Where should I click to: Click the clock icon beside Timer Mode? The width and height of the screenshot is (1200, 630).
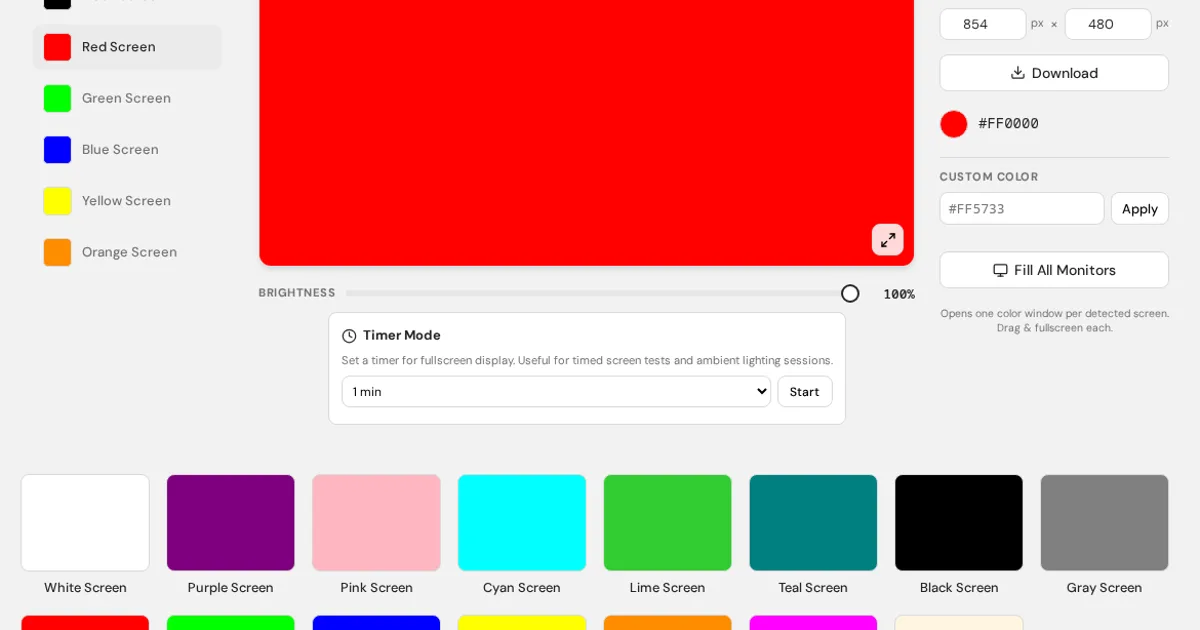pos(349,336)
